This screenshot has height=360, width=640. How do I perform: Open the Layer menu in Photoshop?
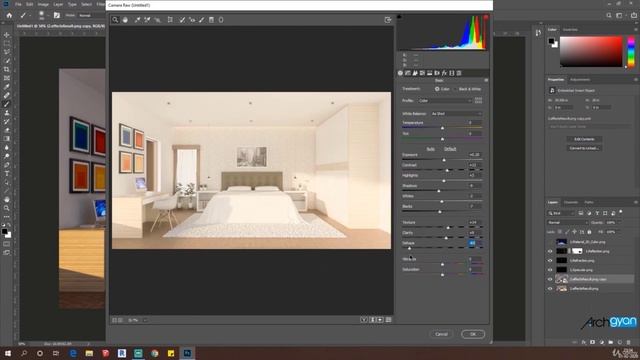pyautogui.click(x=58, y=4)
